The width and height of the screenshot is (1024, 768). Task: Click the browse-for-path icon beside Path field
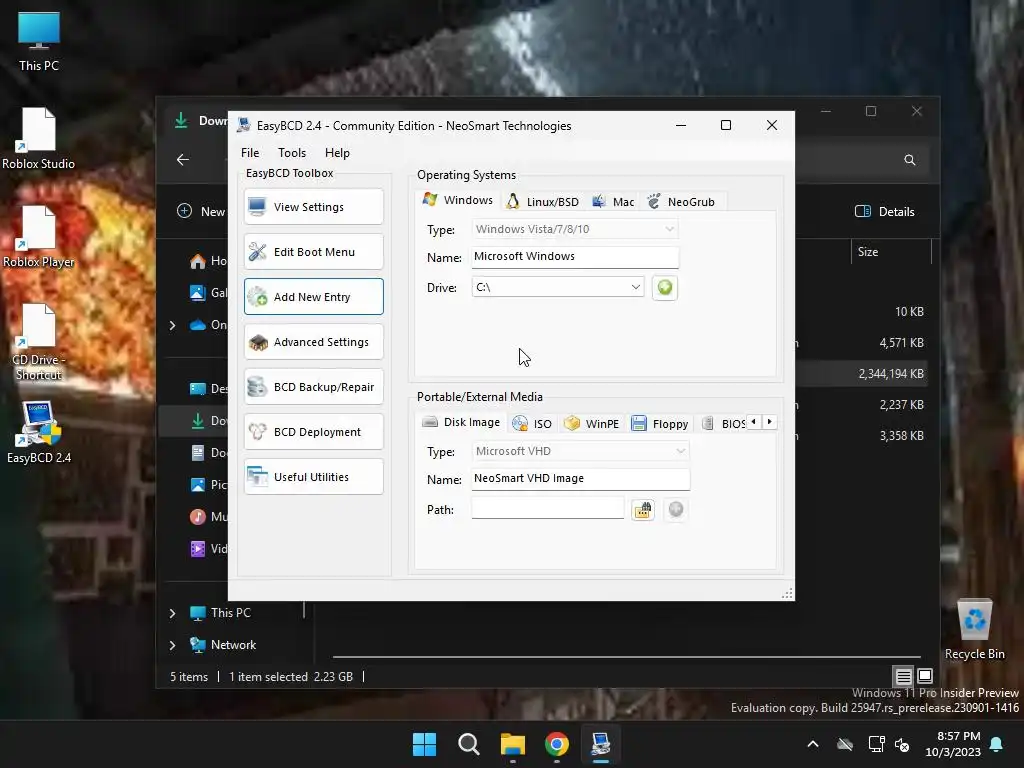pyautogui.click(x=643, y=509)
